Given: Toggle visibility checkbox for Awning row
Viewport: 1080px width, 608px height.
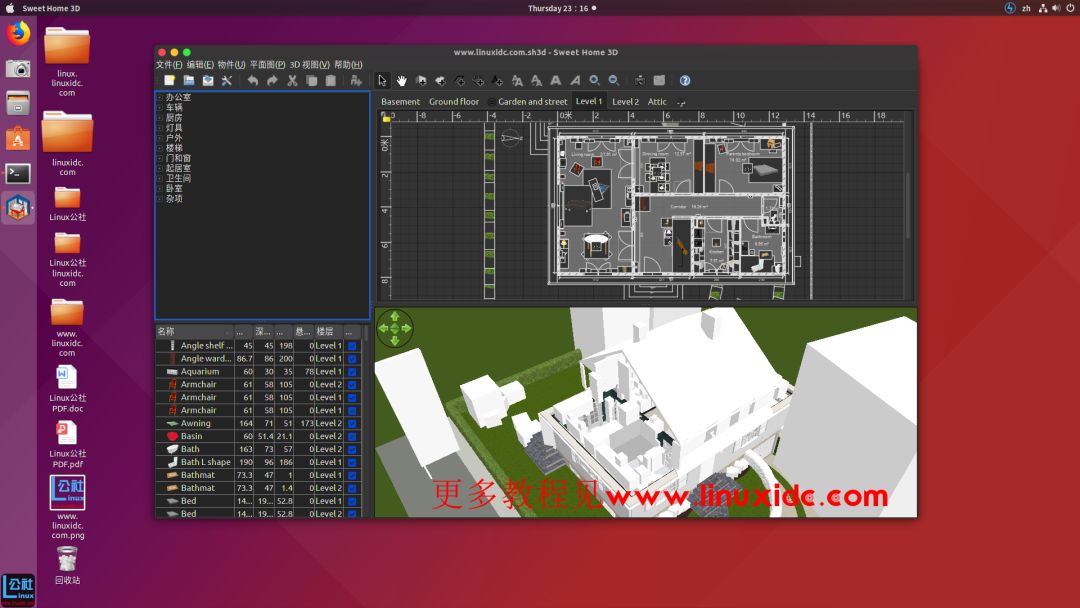Looking at the screenshot, I should (352, 423).
